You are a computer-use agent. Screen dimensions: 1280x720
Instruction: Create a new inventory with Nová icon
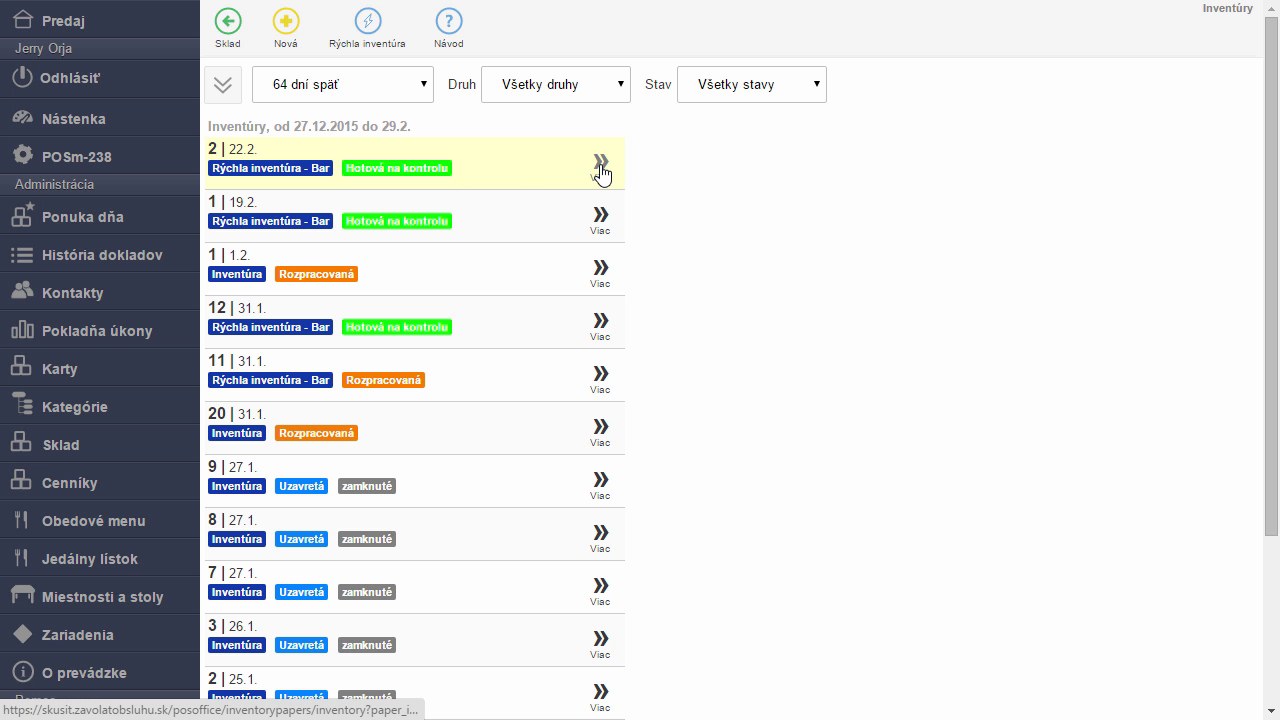[x=286, y=21]
